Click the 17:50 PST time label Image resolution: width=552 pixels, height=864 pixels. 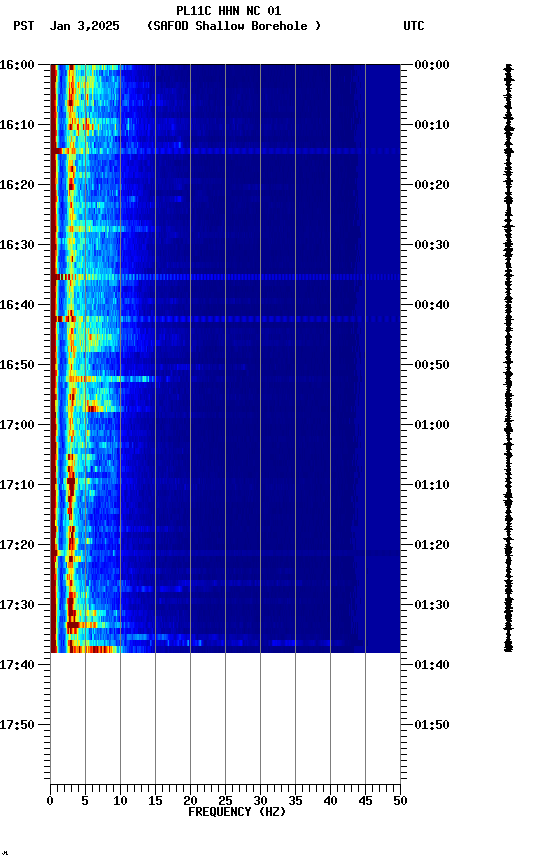[x=17, y=726]
